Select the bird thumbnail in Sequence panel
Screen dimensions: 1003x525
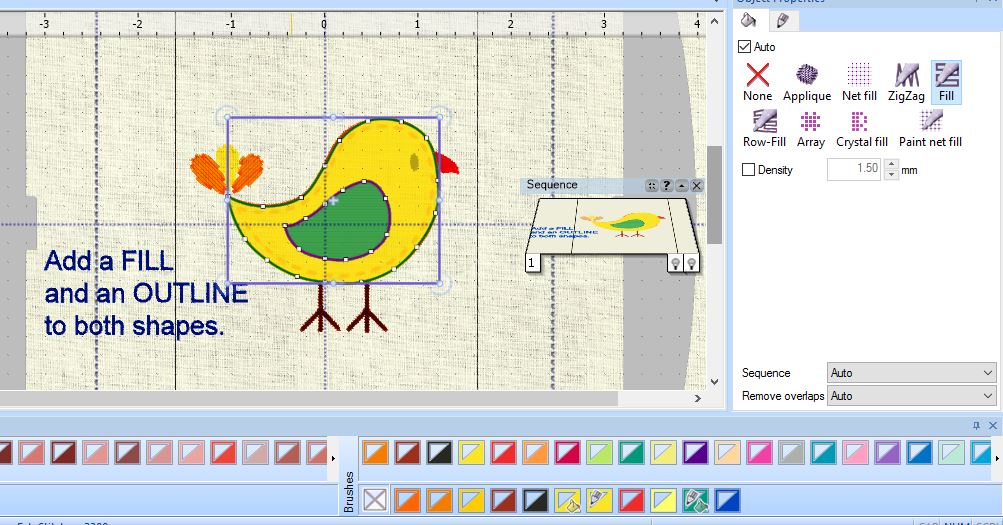point(622,223)
